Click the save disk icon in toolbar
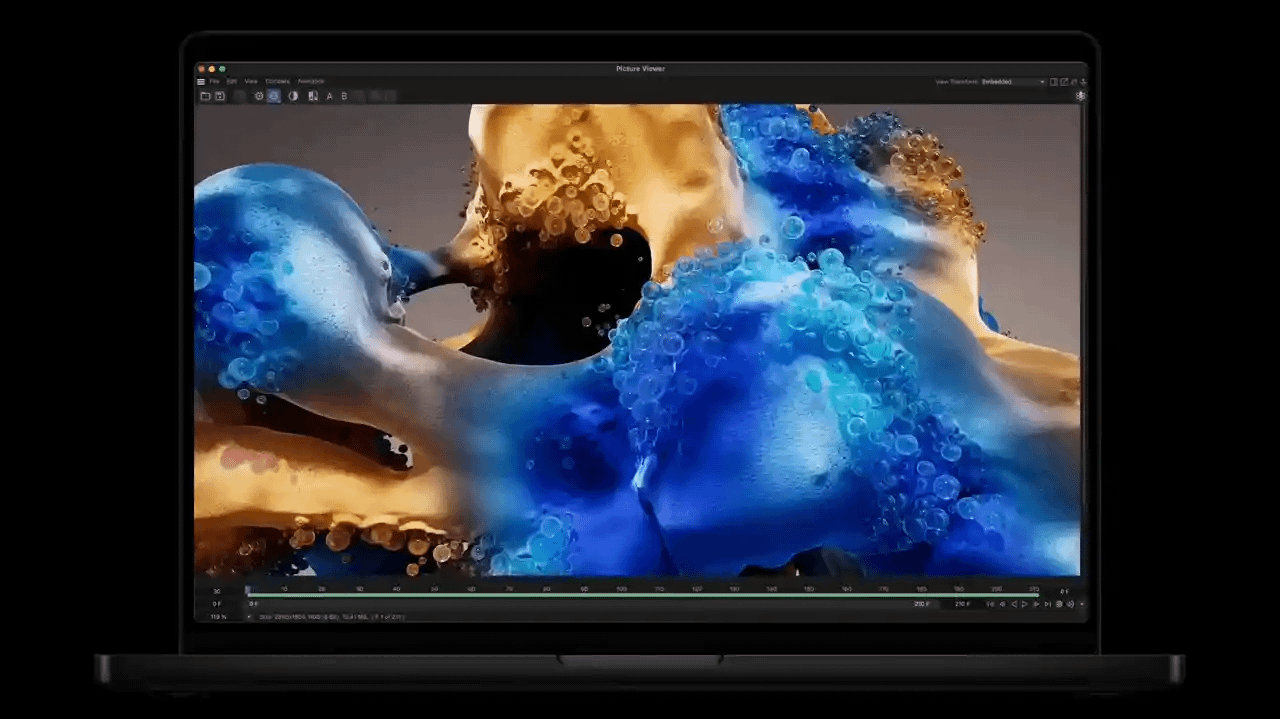The height and width of the screenshot is (719, 1280). pos(220,96)
